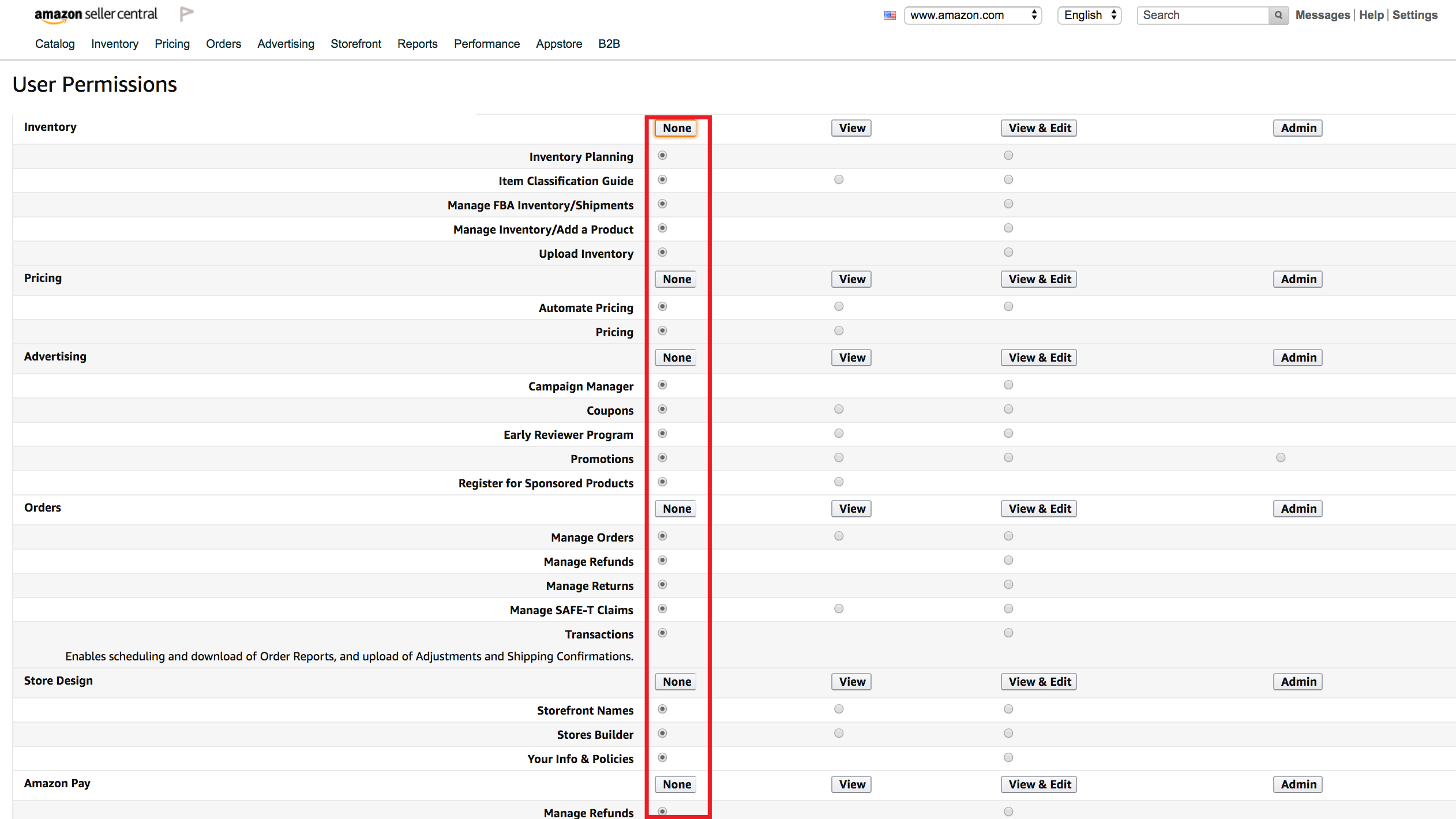
Task: Select None for Manage Inventory/Add a Product
Action: tap(662, 228)
